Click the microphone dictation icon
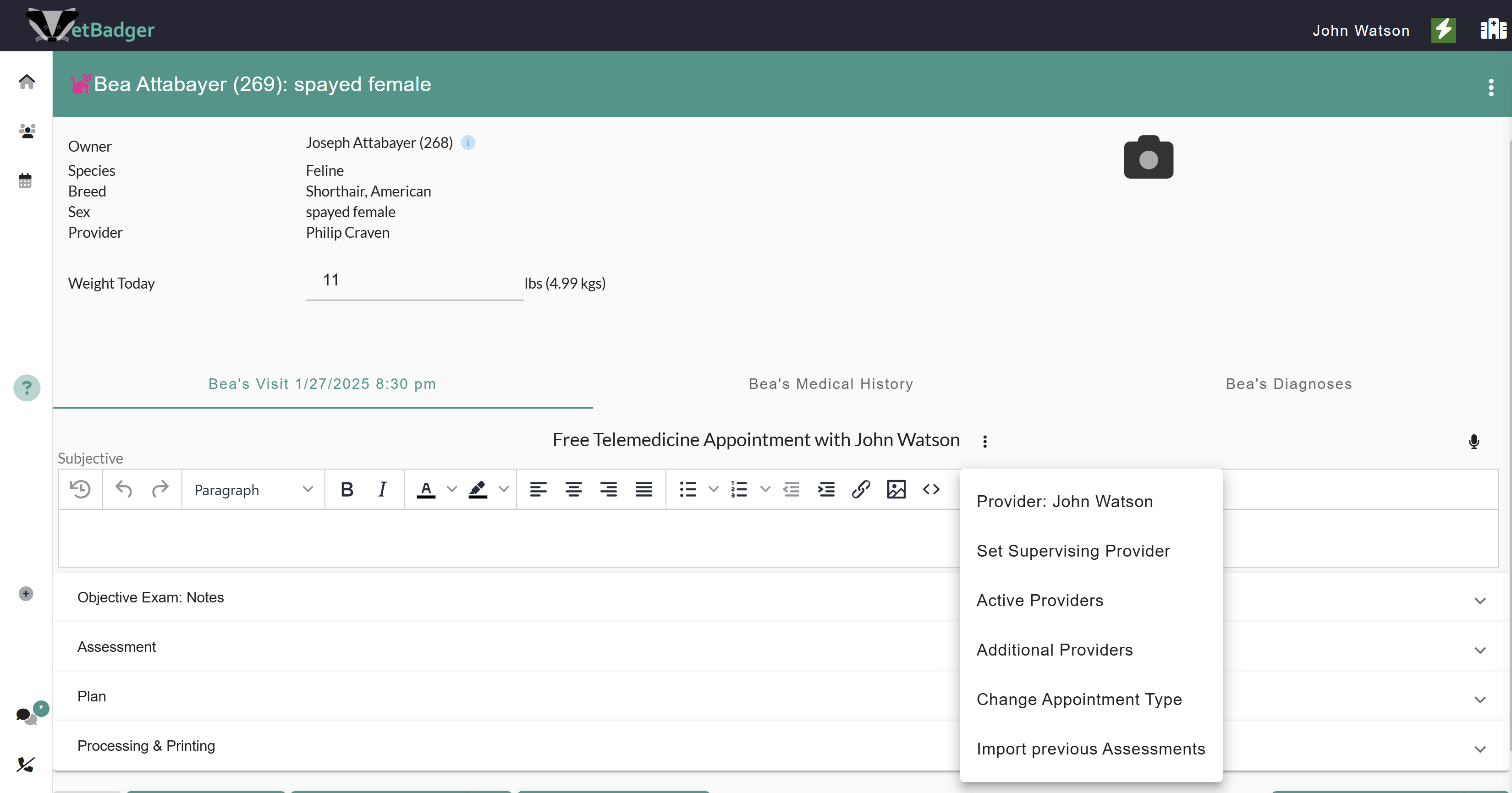The height and width of the screenshot is (793, 1512). click(1473, 441)
